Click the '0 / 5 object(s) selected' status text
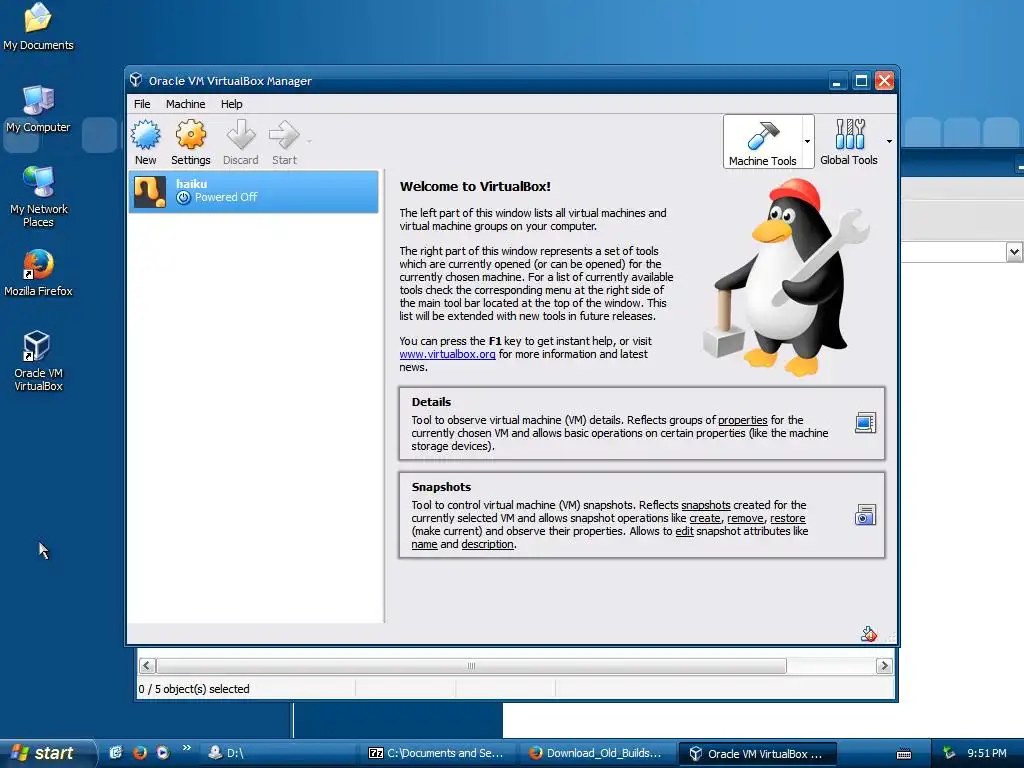 pyautogui.click(x=194, y=689)
